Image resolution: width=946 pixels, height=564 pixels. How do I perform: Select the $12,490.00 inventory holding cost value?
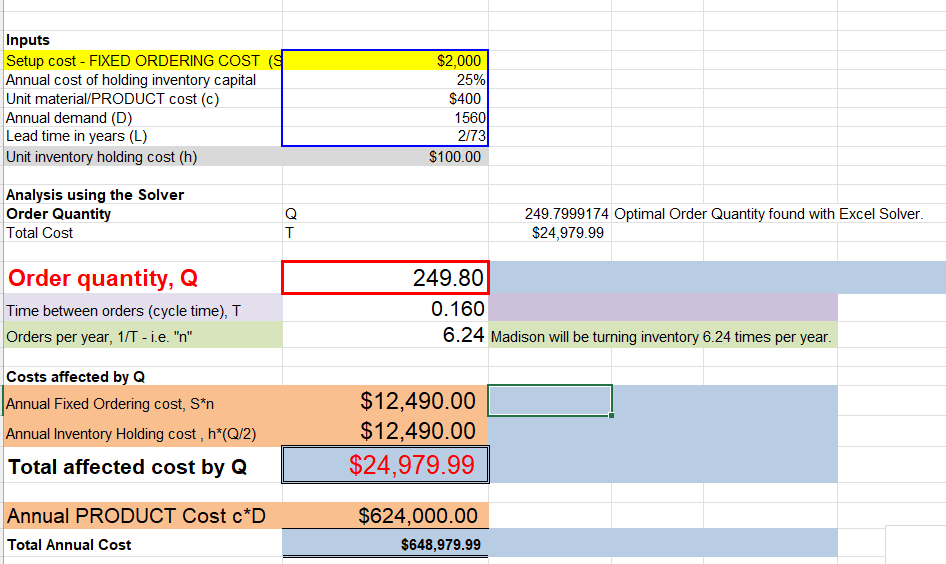[x=385, y=431]
